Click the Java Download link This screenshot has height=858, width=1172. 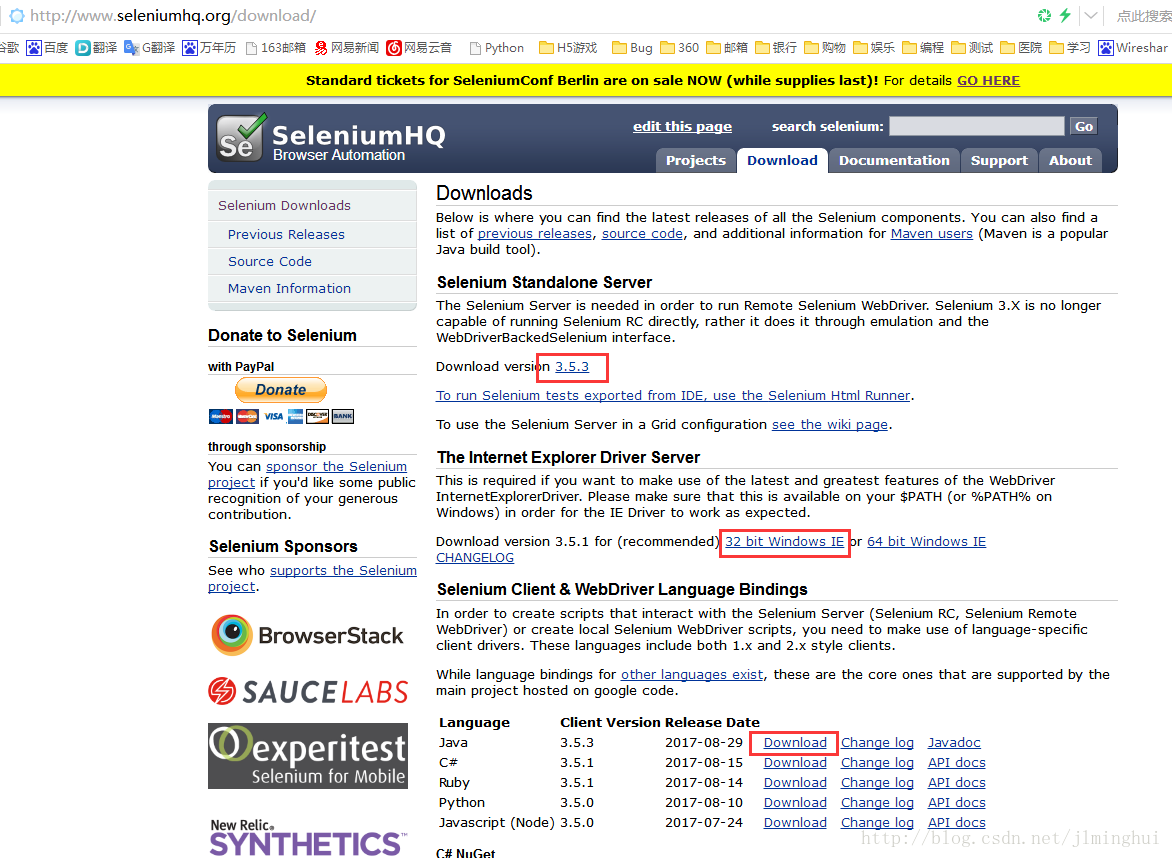tap(795, 743)
